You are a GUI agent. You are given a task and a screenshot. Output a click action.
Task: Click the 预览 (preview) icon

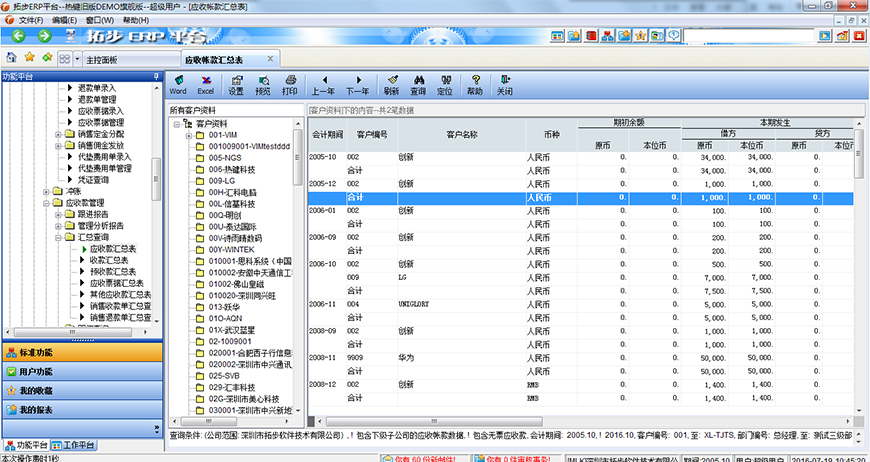click(263, 84)
